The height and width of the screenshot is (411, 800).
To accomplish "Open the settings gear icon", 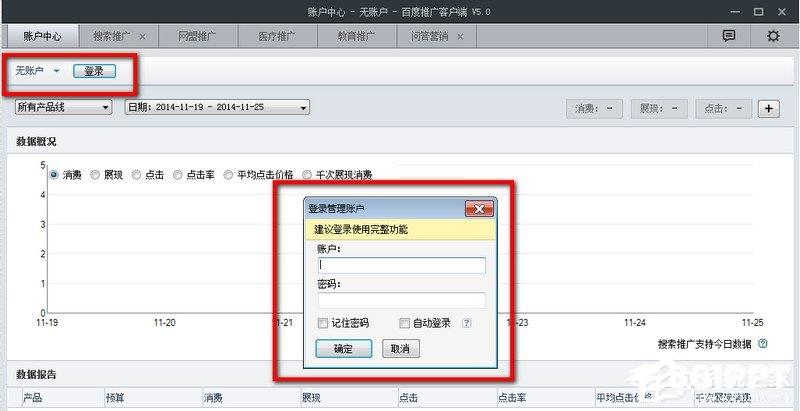I will [x=773, y=36].
